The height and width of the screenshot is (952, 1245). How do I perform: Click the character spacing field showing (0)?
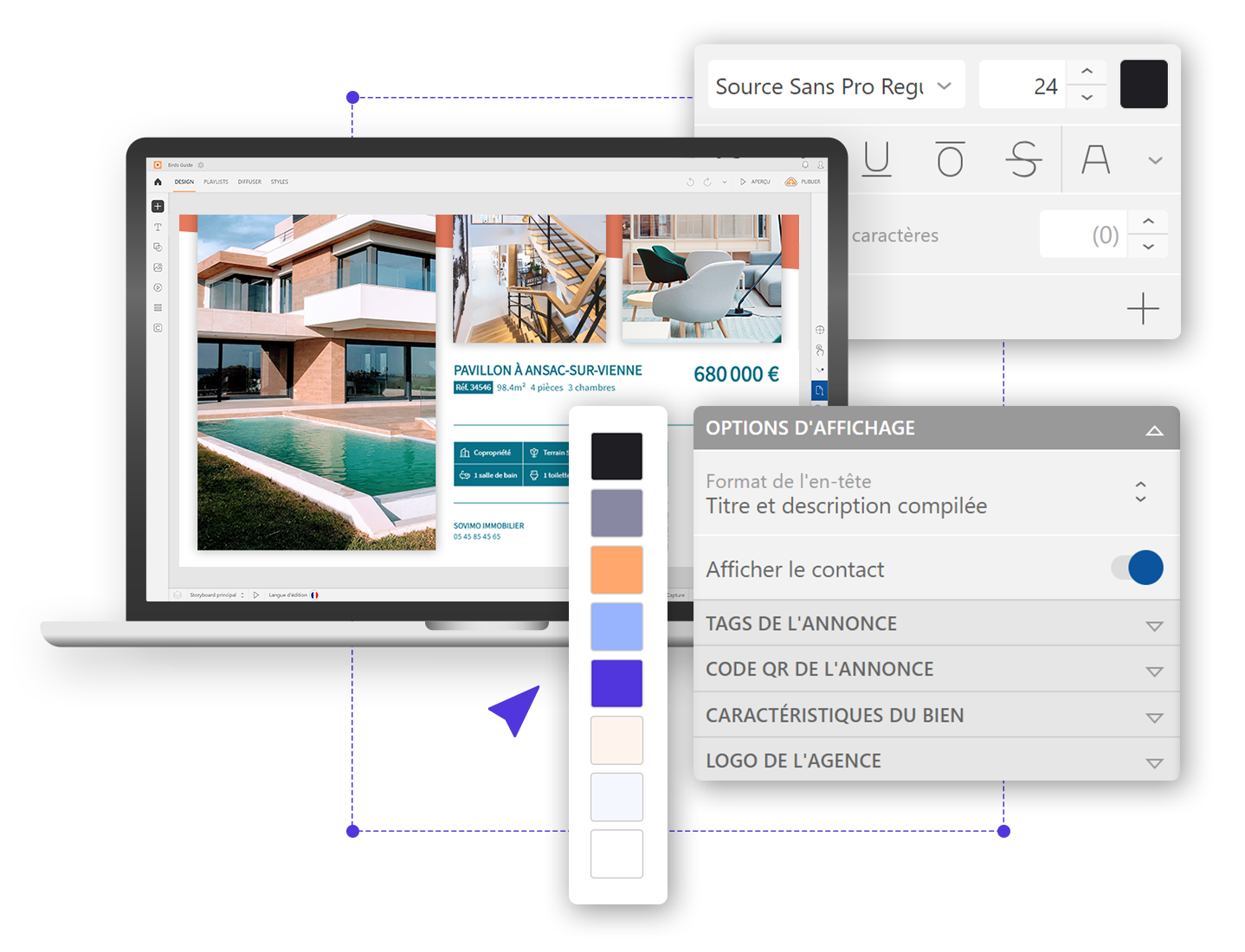[x=1083, y=234]
